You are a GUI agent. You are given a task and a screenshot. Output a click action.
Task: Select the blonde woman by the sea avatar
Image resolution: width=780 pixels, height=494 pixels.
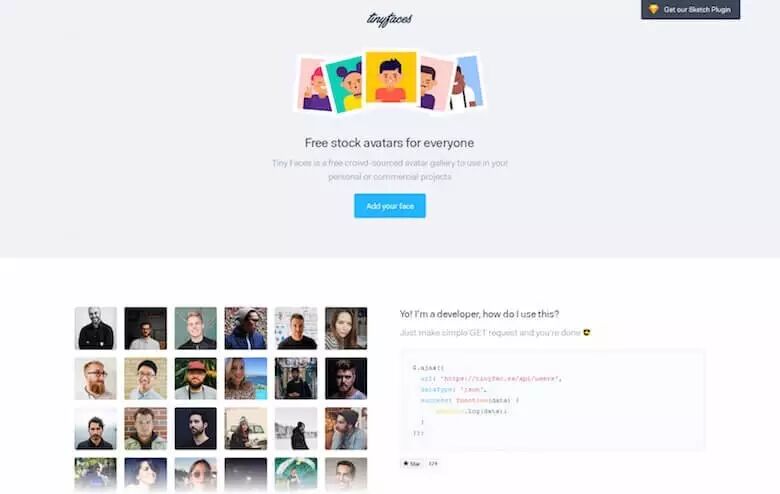coord(246,379)
